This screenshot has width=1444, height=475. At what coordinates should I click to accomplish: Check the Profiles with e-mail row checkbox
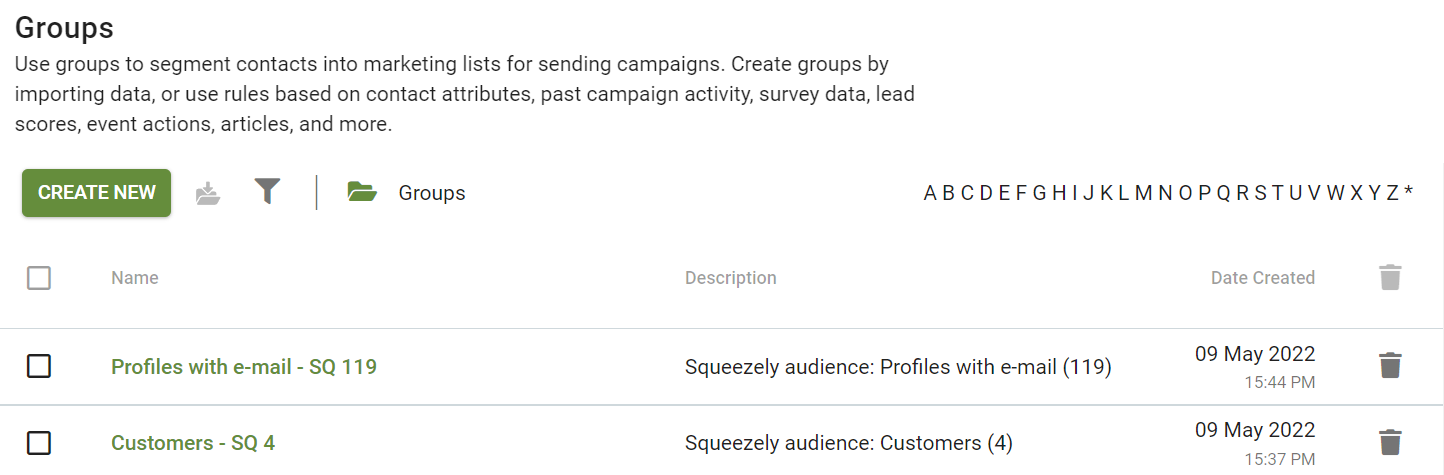pyautogui.click(x=39, y=366)
